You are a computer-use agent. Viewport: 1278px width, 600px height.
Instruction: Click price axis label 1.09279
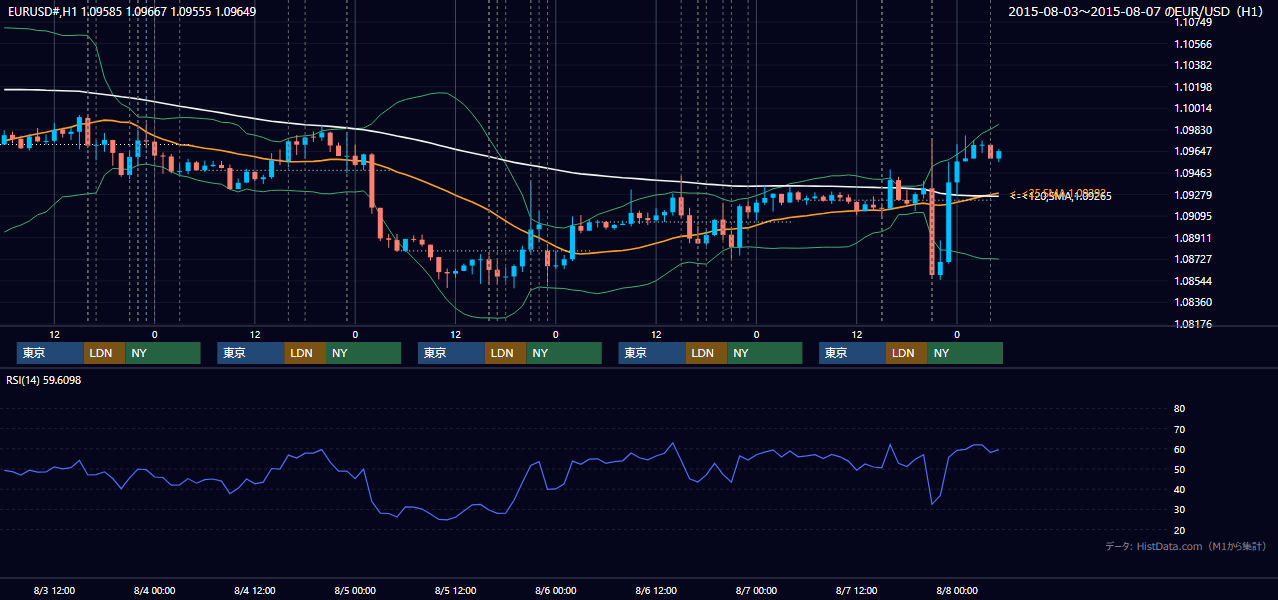(x=1193, y=194)
